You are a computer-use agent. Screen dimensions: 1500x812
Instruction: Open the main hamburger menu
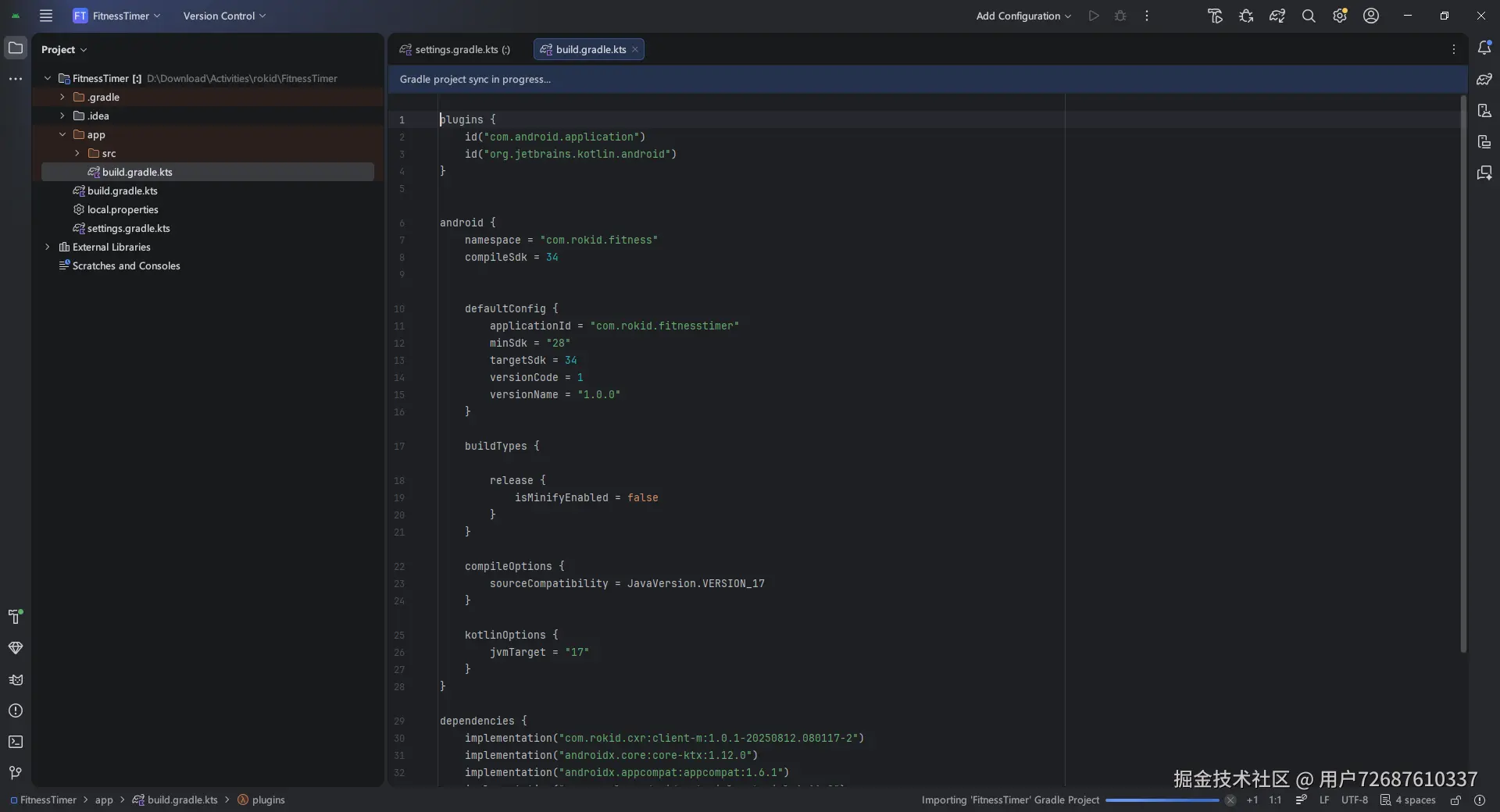point(46,16)
